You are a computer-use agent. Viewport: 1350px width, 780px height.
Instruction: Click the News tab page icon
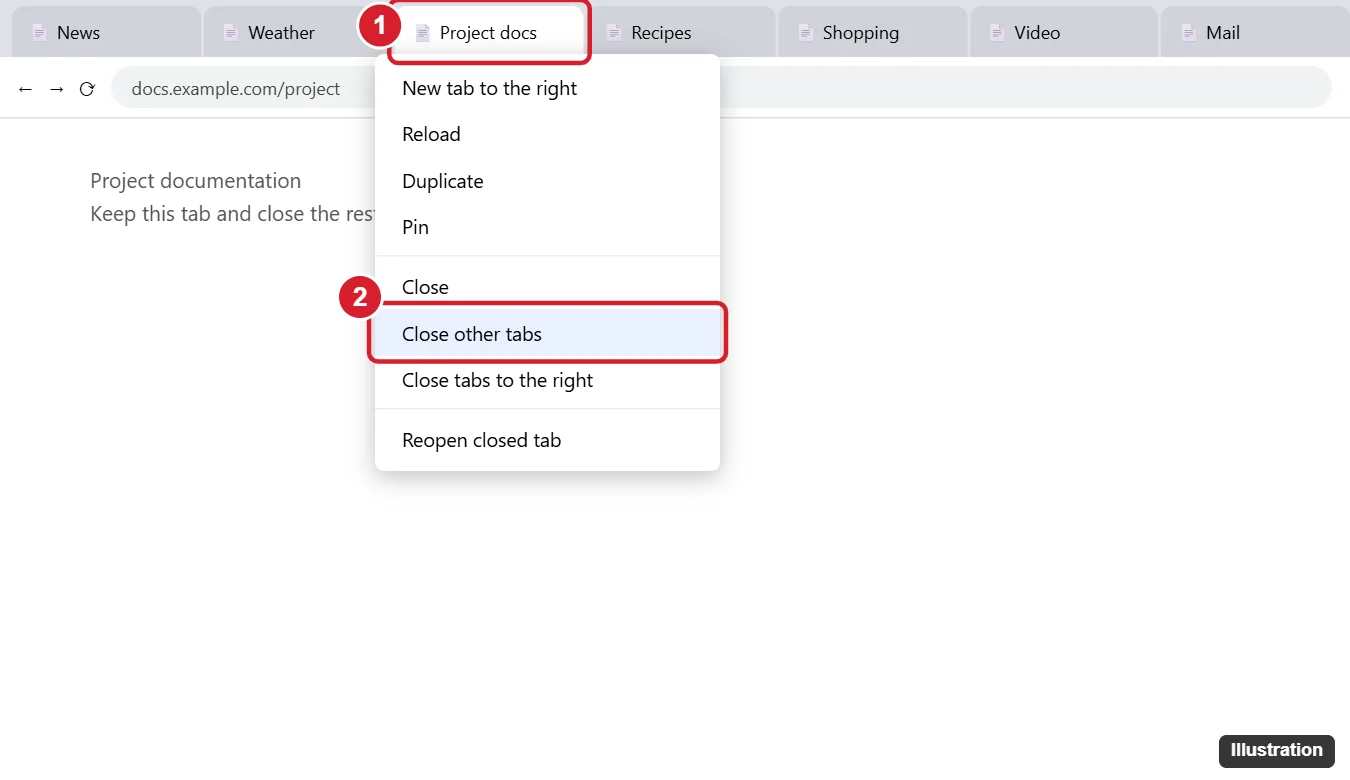tap(39, 33)
